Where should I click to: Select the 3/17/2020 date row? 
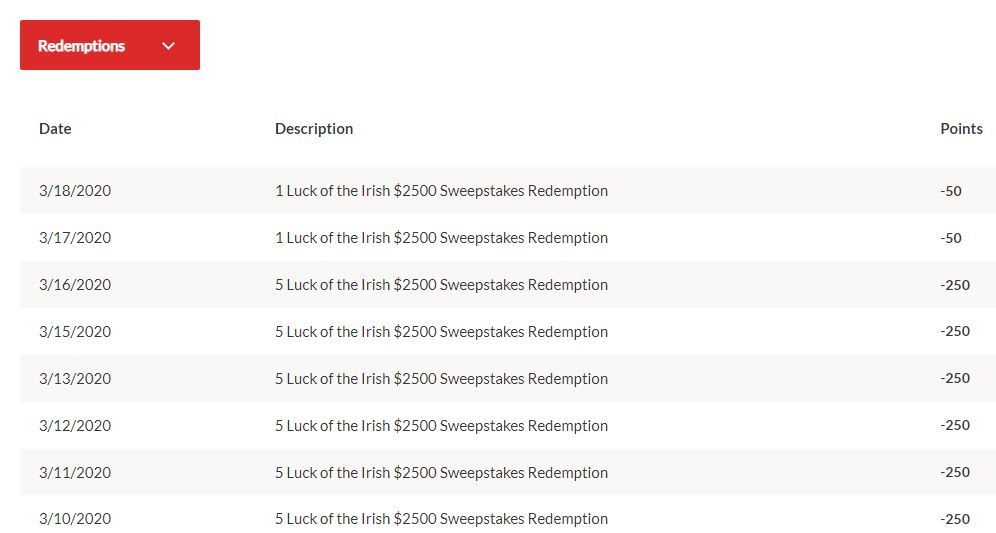tap(75, 238)
